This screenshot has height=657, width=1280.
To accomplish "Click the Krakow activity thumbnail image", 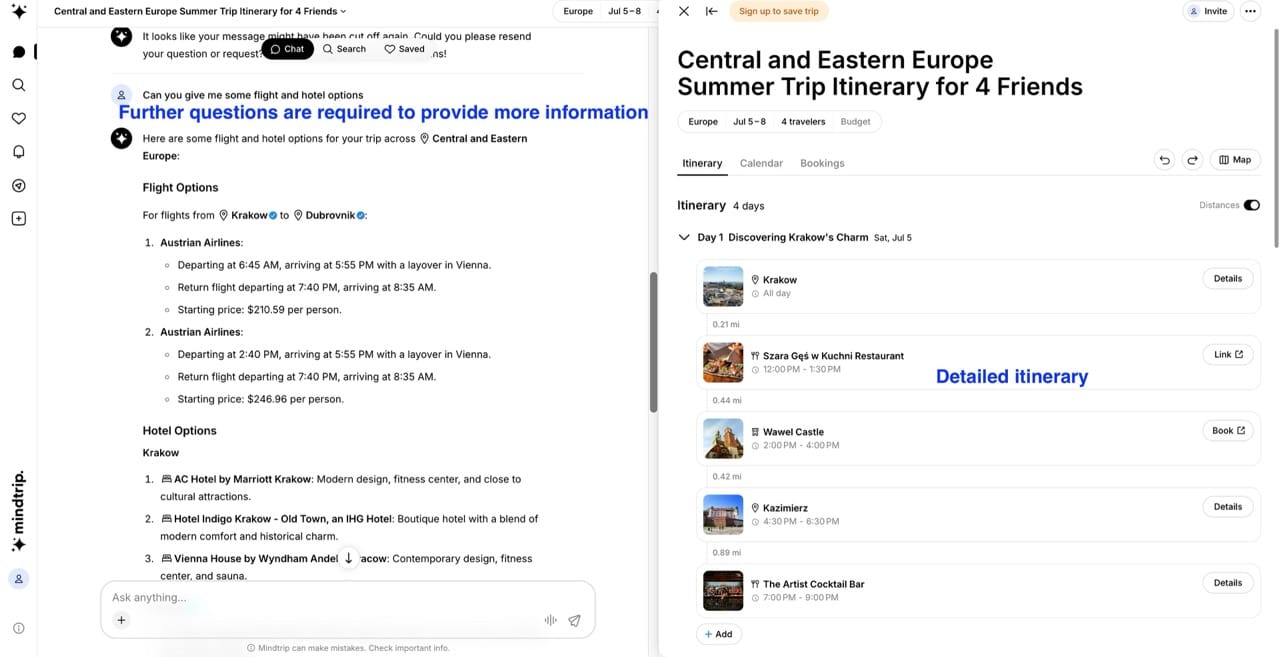I will (723, 286).
